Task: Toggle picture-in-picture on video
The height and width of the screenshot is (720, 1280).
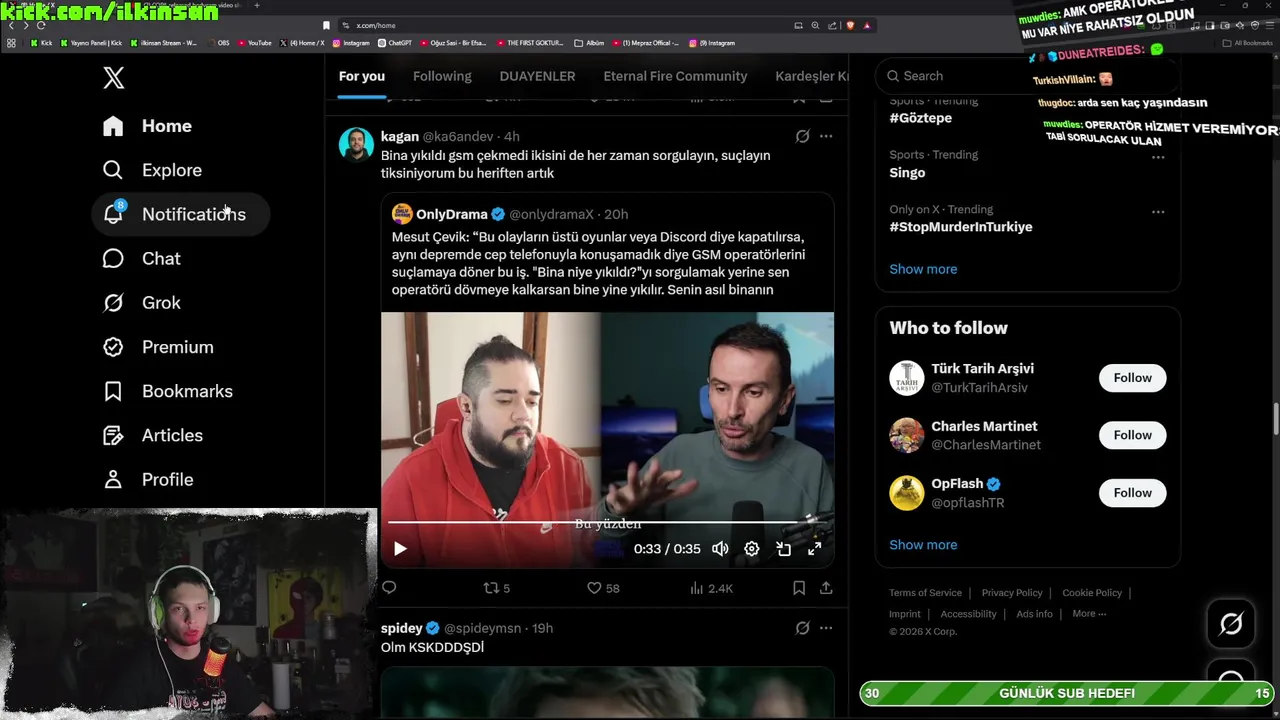Action: (784, 548)
